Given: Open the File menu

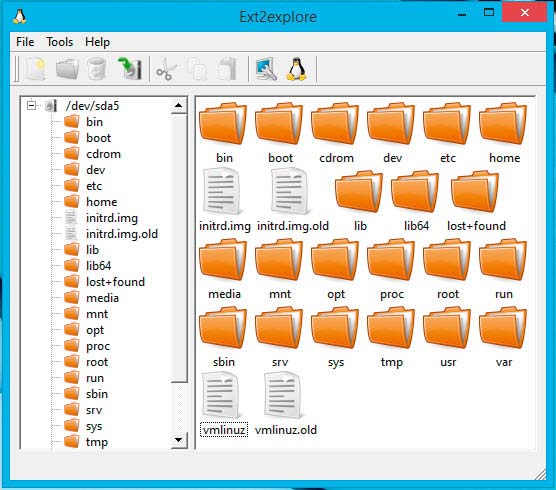Looking at the screenshot, I should (25, 42).
